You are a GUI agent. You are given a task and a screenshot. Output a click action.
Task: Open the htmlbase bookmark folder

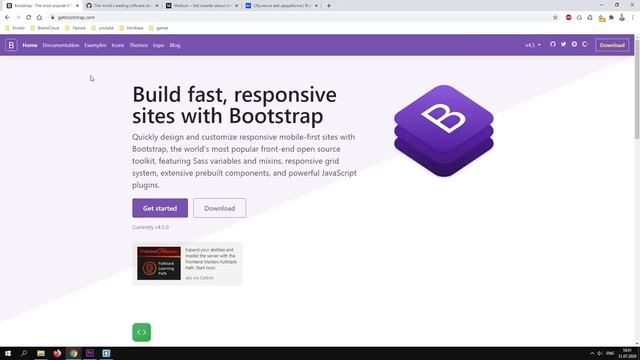coord(131,28)
